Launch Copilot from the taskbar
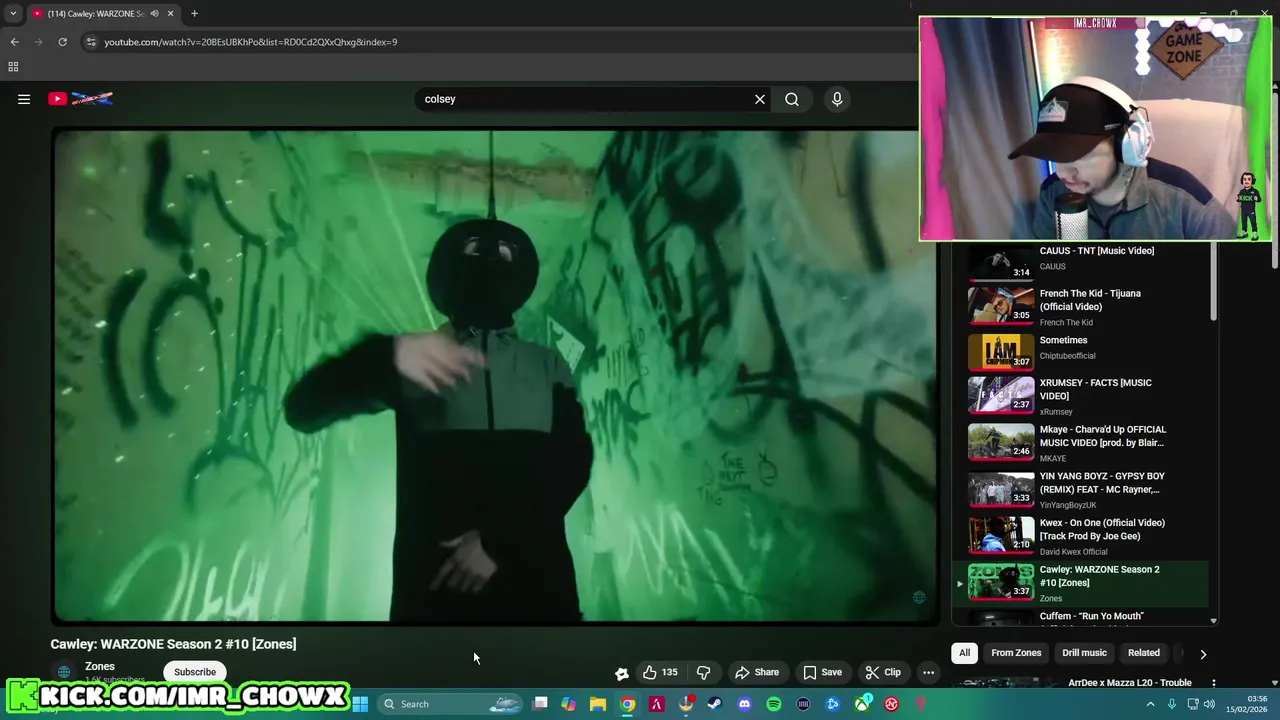The image size is (1280, 720). click(569, 704)
